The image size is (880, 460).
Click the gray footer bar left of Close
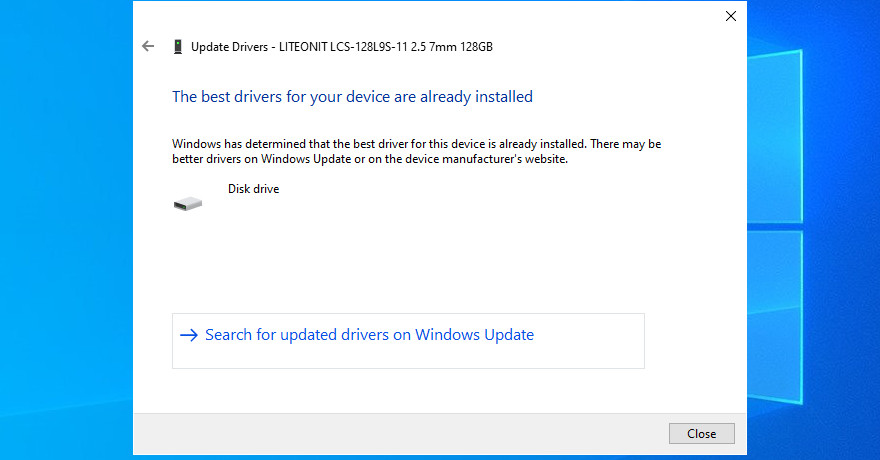pos(393,434)
